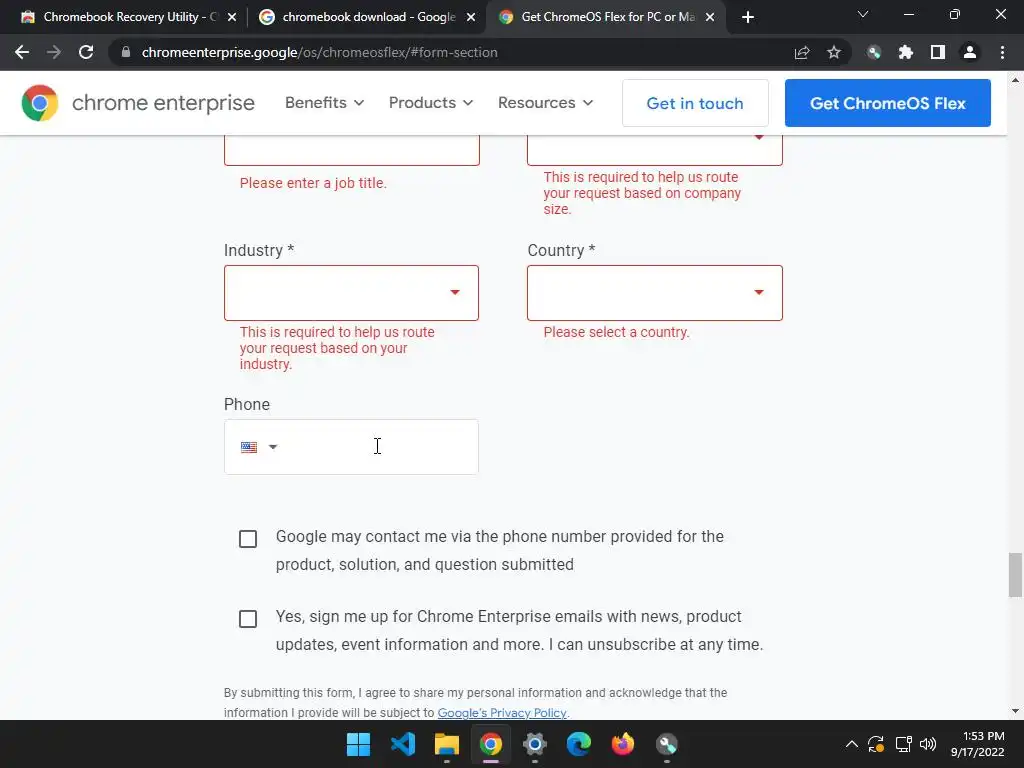The width and height of the screenshot is (1024, 768).
Task: Click the page vertical scrollbar thumb
Action: click(1015, 575)
